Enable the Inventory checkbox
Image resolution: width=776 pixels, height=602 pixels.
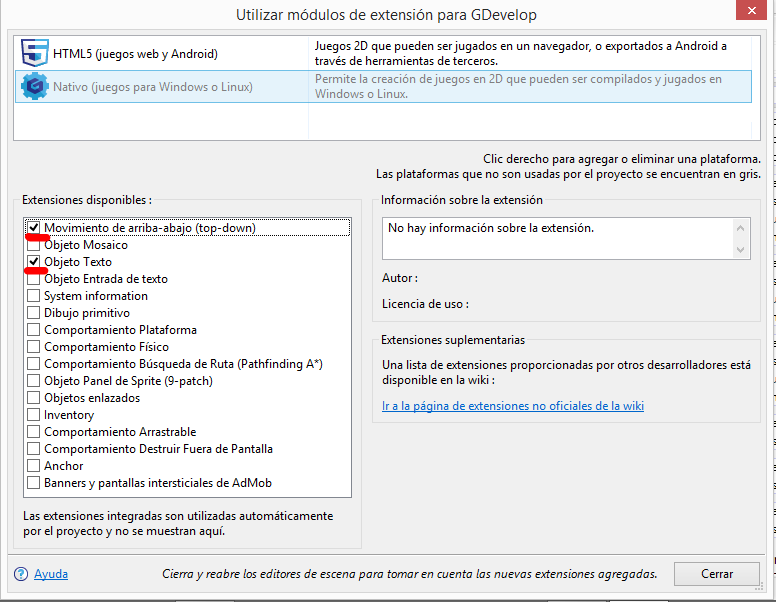34,414
